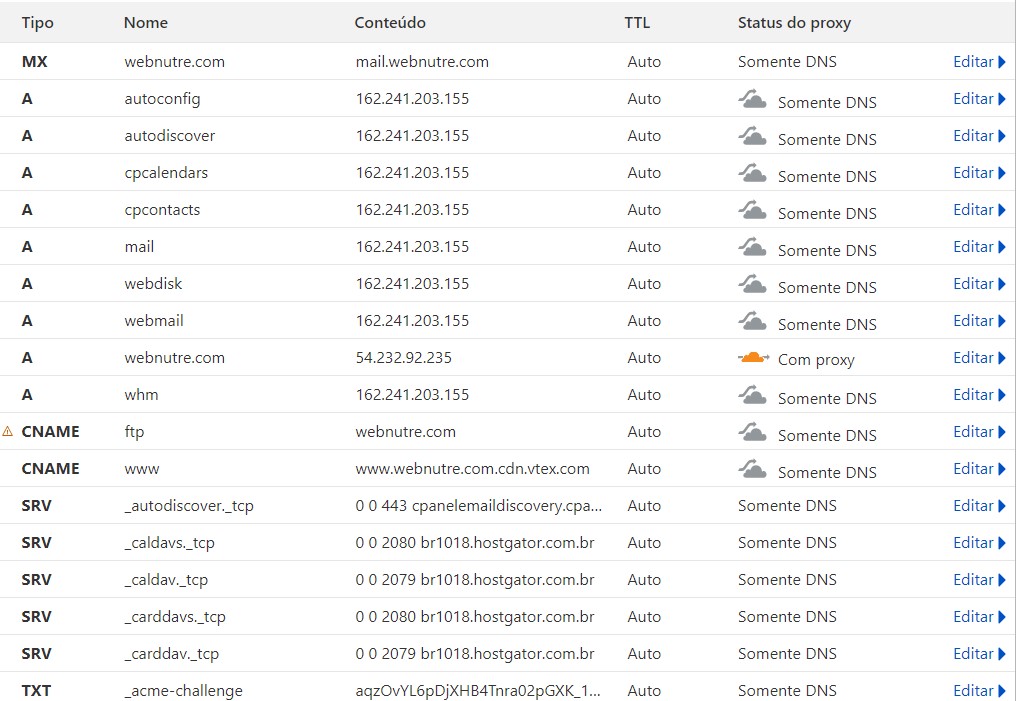1021x701 pixels.
Task: Open Editar link for _autodiscover._tcp record
Action: (978, 505)
